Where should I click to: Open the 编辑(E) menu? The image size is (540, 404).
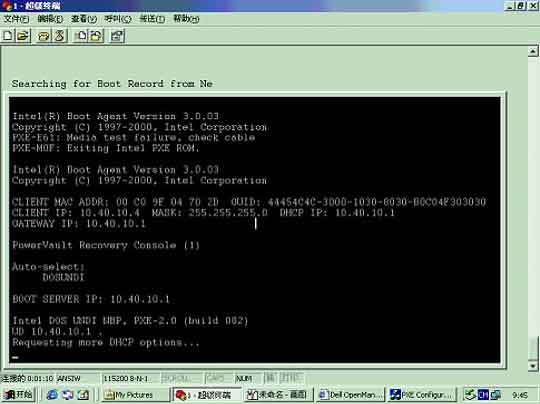[50, 19]
